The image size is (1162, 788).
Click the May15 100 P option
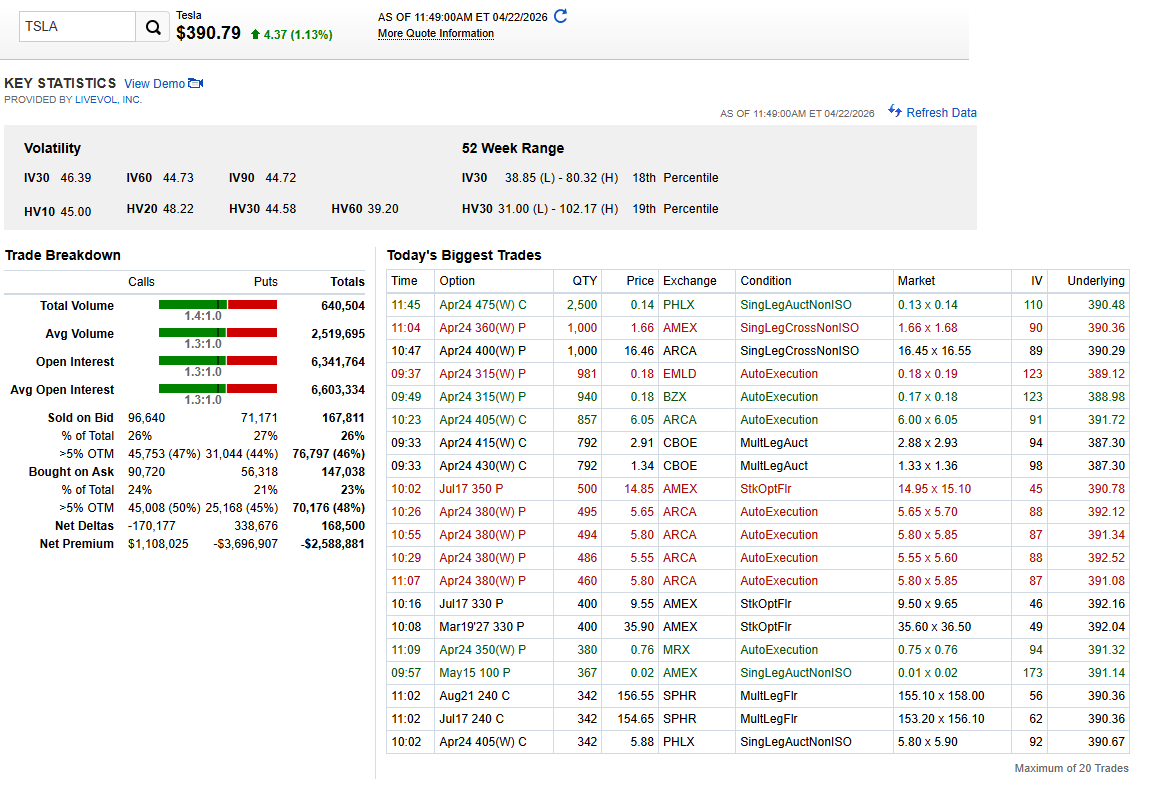[475, 672]
